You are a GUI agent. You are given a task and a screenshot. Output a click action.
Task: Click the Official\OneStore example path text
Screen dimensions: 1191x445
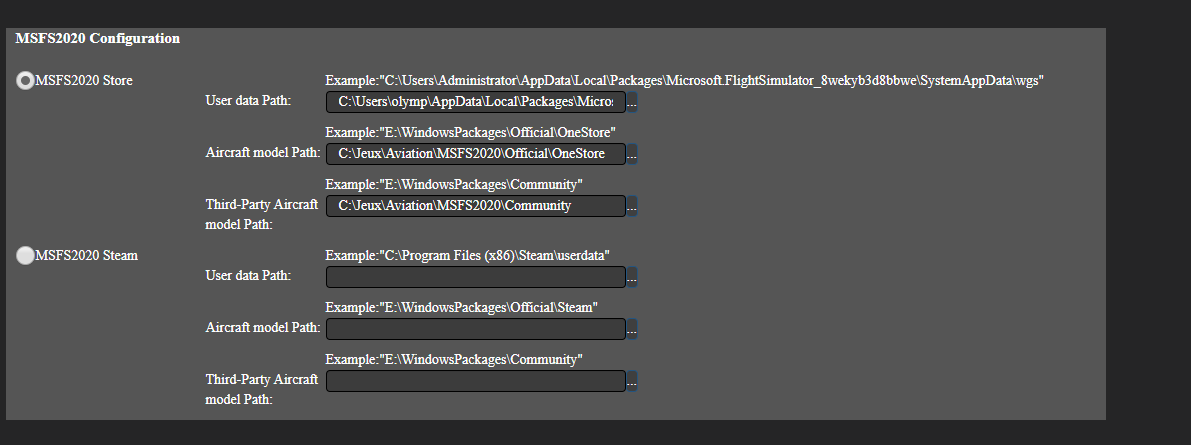pyautogui.click(x=470, y=132)
